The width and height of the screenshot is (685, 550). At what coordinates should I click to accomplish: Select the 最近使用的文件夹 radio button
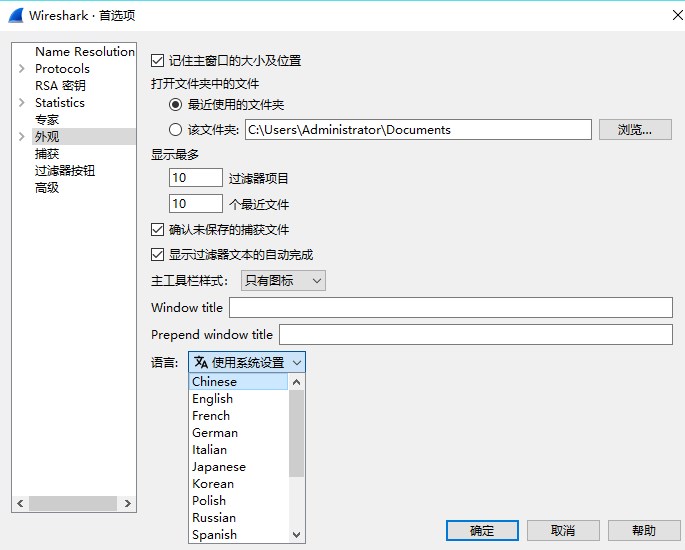click(175, 104)
